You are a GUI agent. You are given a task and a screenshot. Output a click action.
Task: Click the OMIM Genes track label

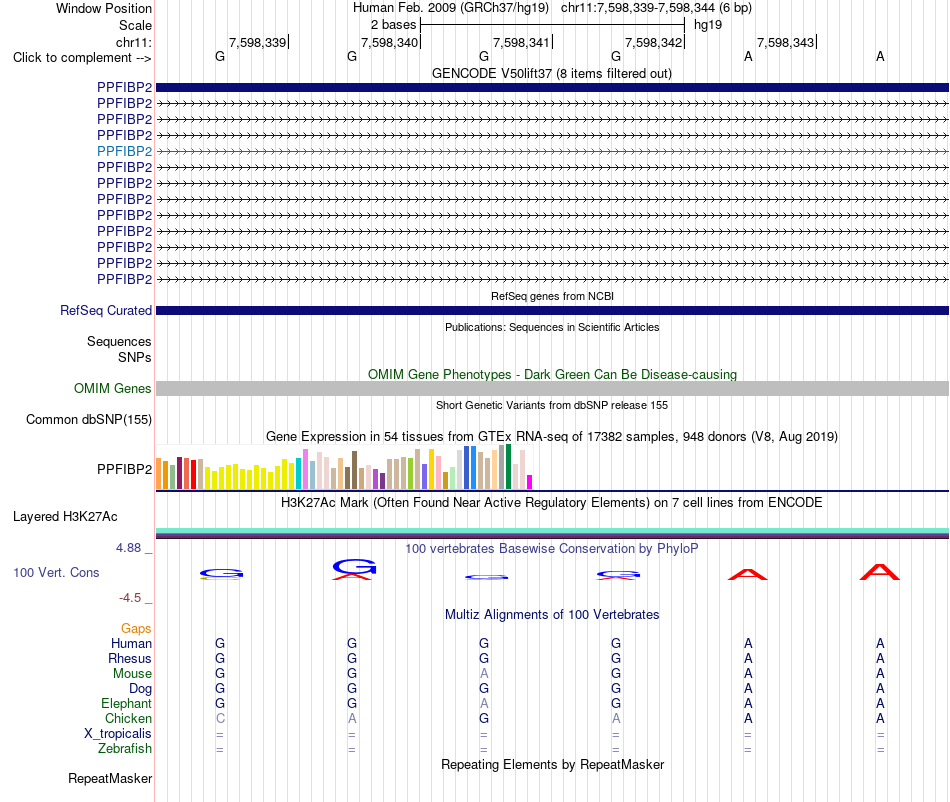click(x=112, y=388)
